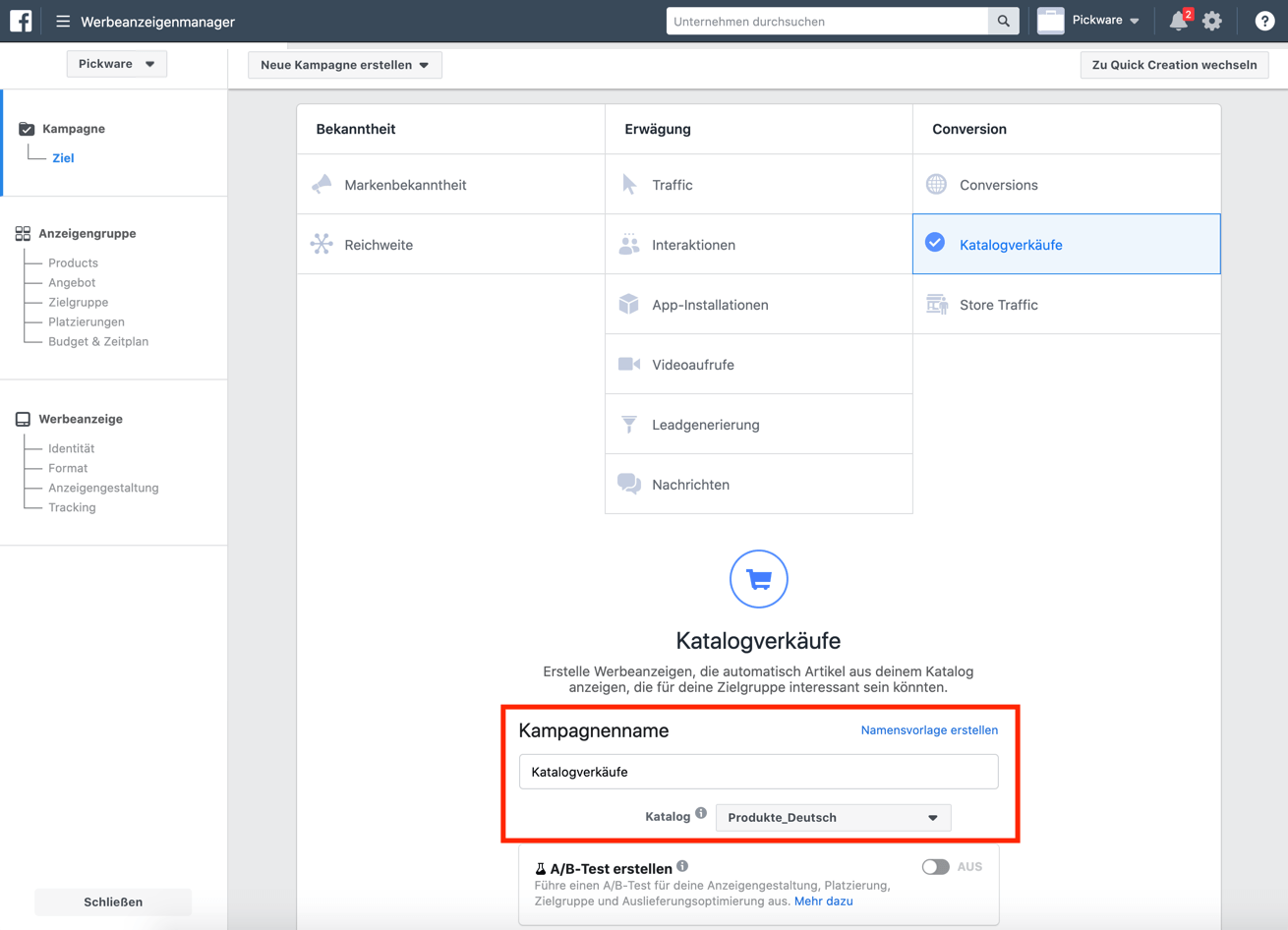This screenshot has width=1288, height=930.
Task: Click the help question mark icon
Action: (x=1264, y=21)
